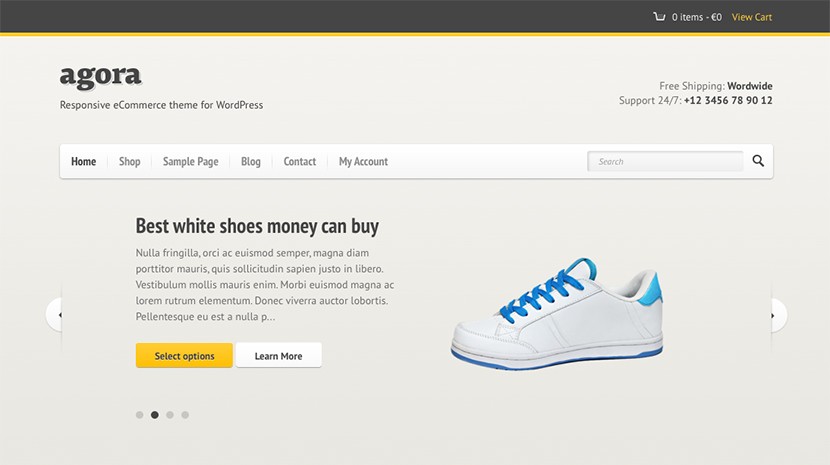This screenshot has height=465, width=830.
Task: Click the Learn More button
Action: coord(278,355)
